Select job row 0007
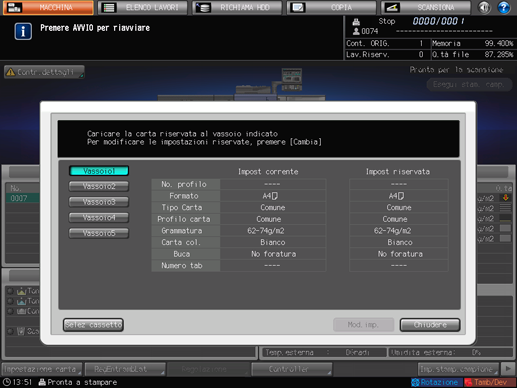The image size is (517, 388). point(22,198)
